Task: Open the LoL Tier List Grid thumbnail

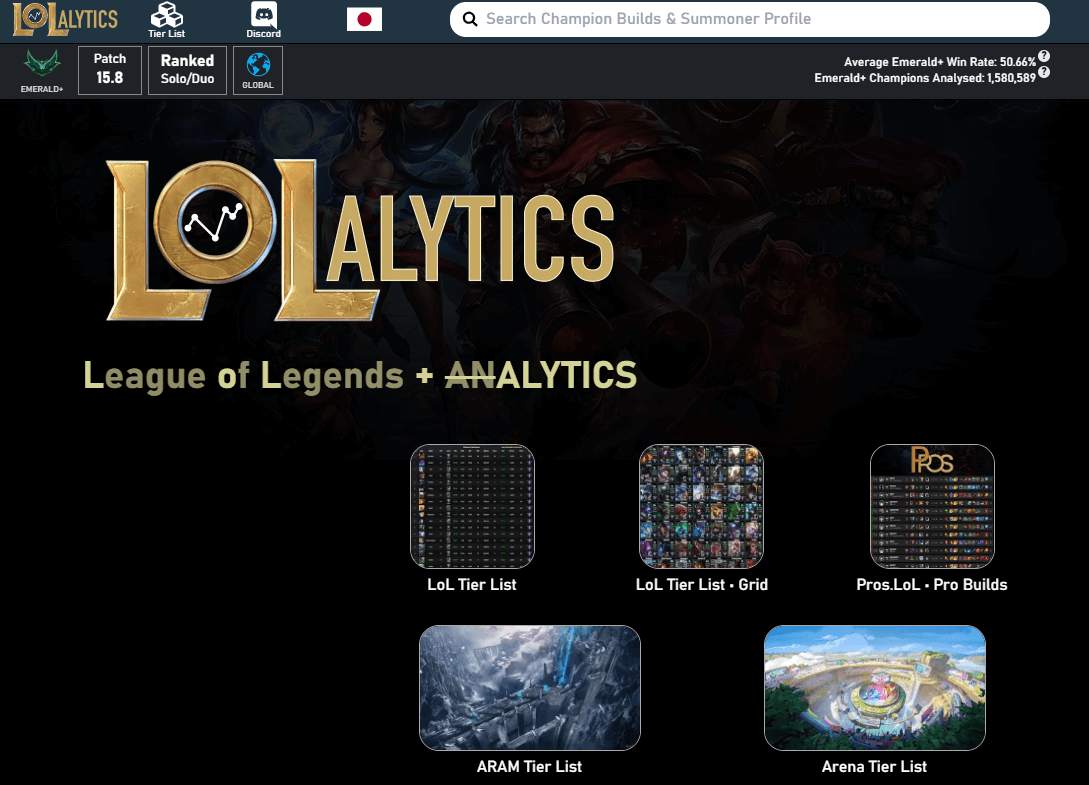Action: point(701,506)
